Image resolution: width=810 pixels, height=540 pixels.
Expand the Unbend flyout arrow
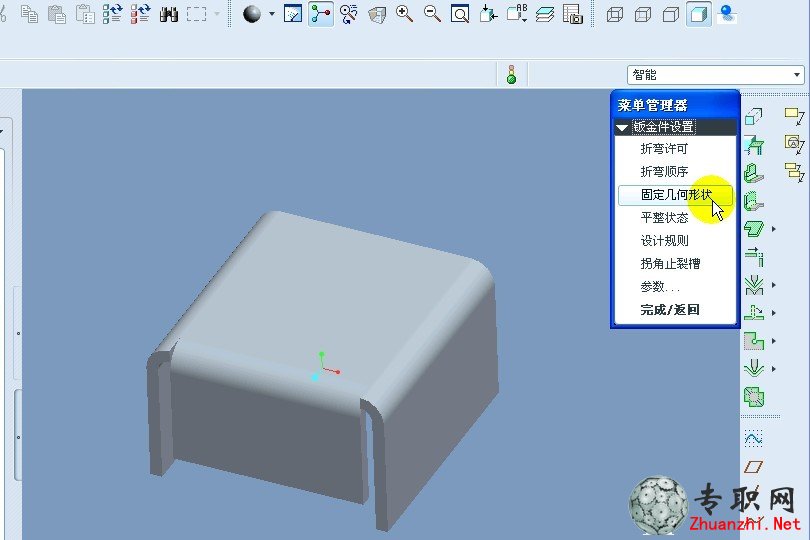[x=774, y=313]
